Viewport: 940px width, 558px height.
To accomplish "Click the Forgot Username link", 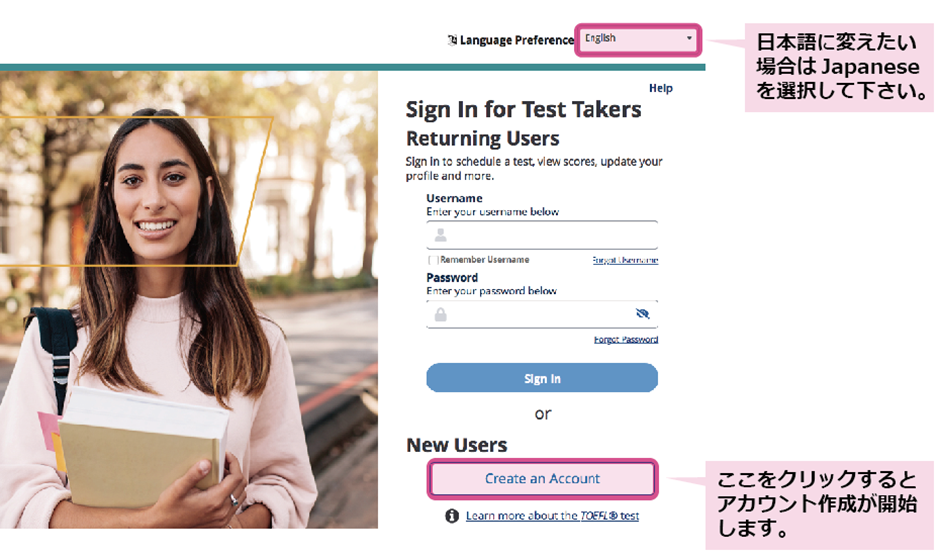I will (x=625, y=260).
